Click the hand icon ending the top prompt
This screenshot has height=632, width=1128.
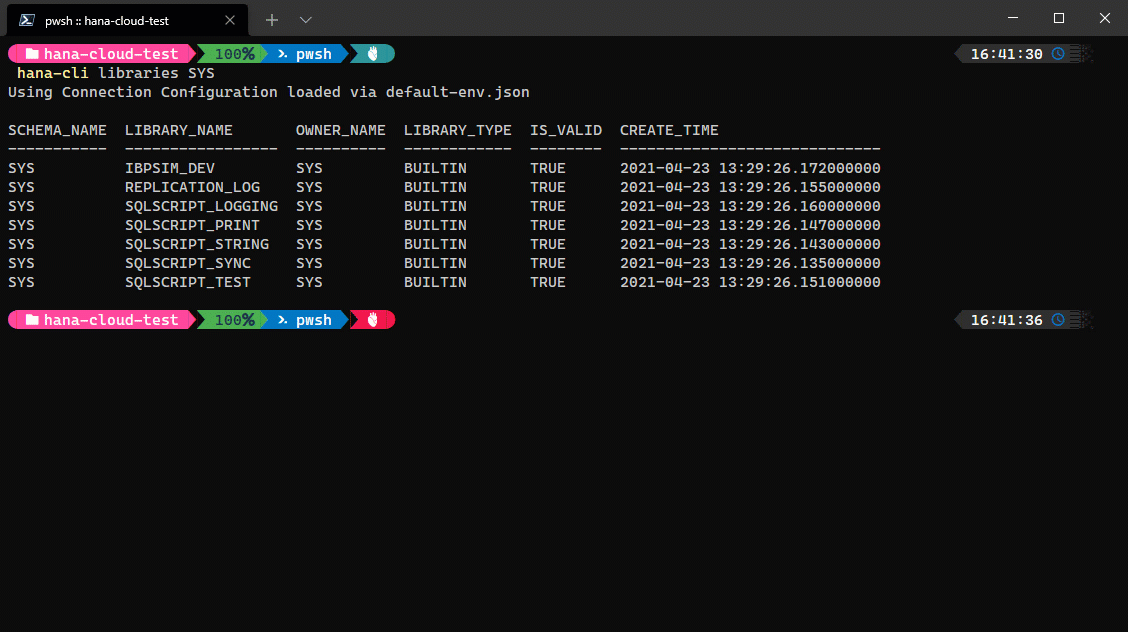tap(371, 53)
